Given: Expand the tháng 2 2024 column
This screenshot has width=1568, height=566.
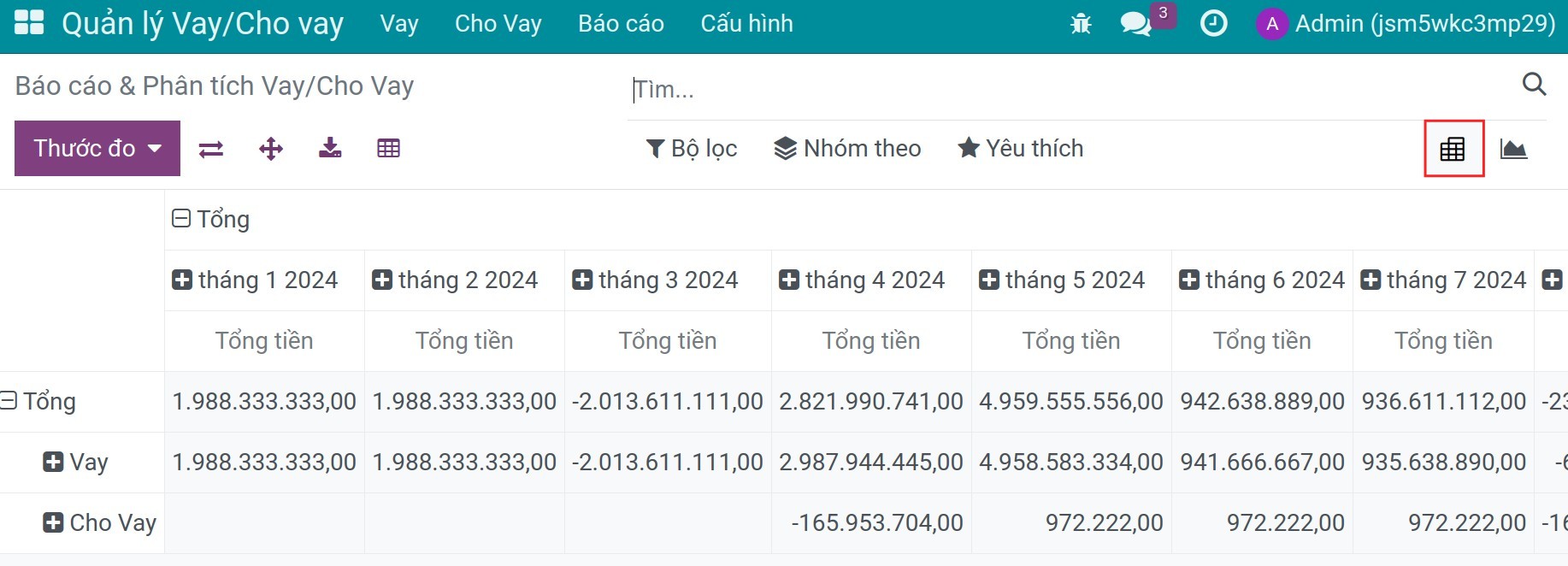Looking at the screenshot, I should pos(455,280).
